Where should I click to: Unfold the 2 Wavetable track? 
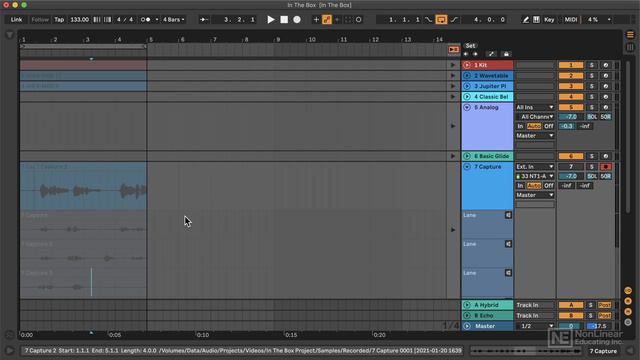[467, 76]
